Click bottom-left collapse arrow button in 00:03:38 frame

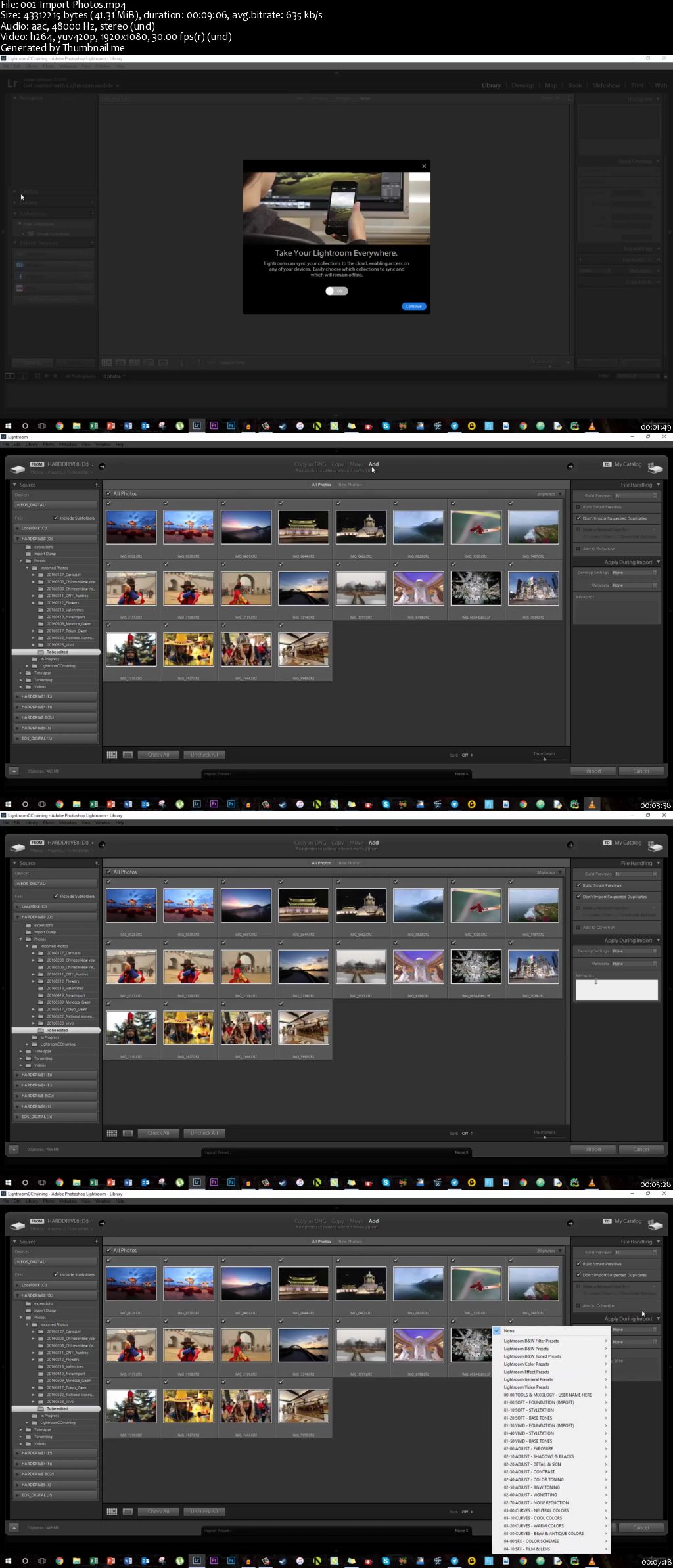14,771
